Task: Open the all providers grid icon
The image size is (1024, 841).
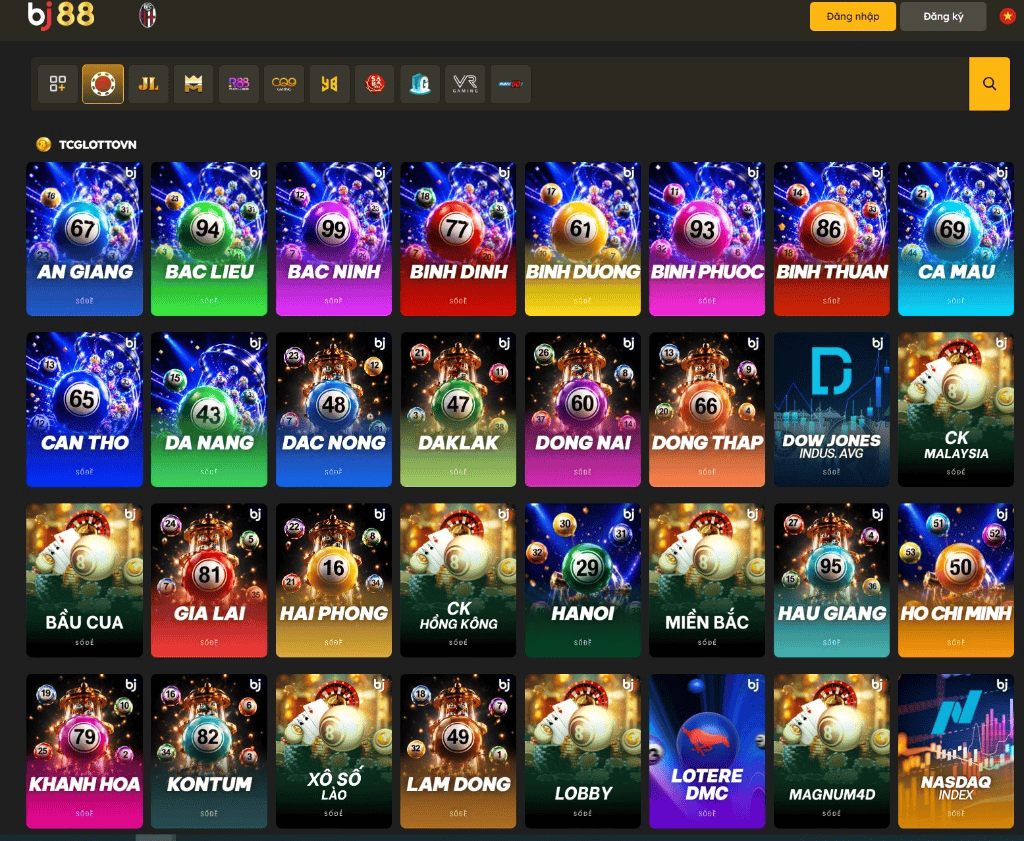Action: (x=57, y=84)
